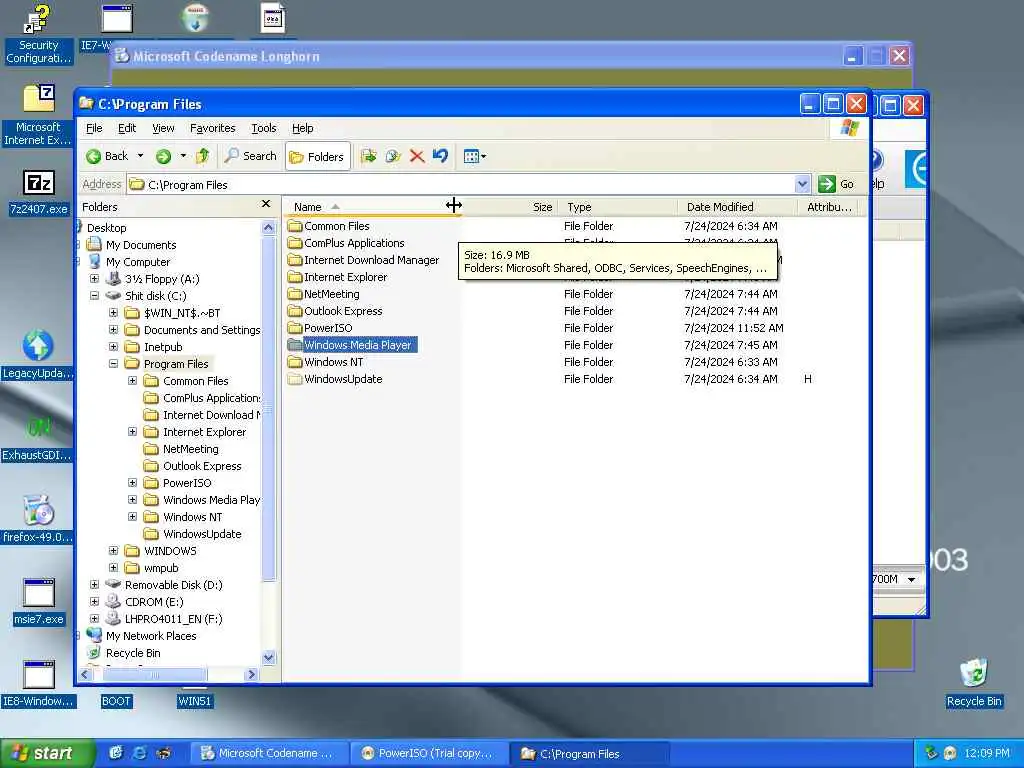Sort by the Date Modified column
Screen dimensions: 1024x768
coord(738,207)
